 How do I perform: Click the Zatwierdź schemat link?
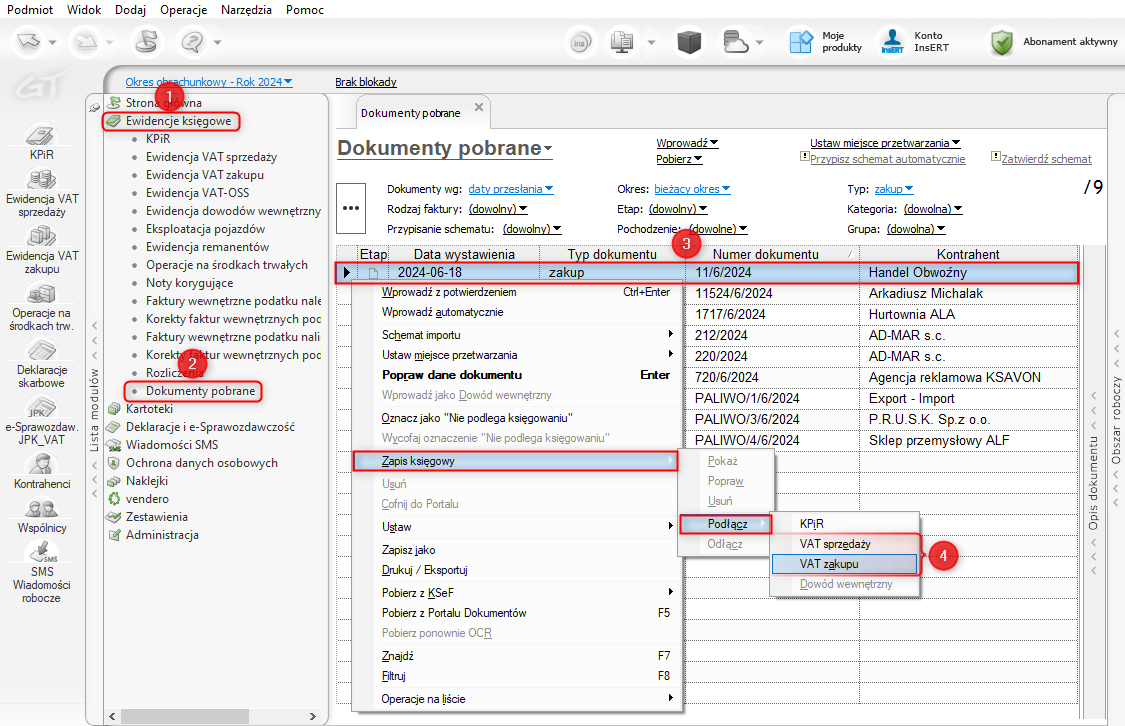coord(1046,159)
